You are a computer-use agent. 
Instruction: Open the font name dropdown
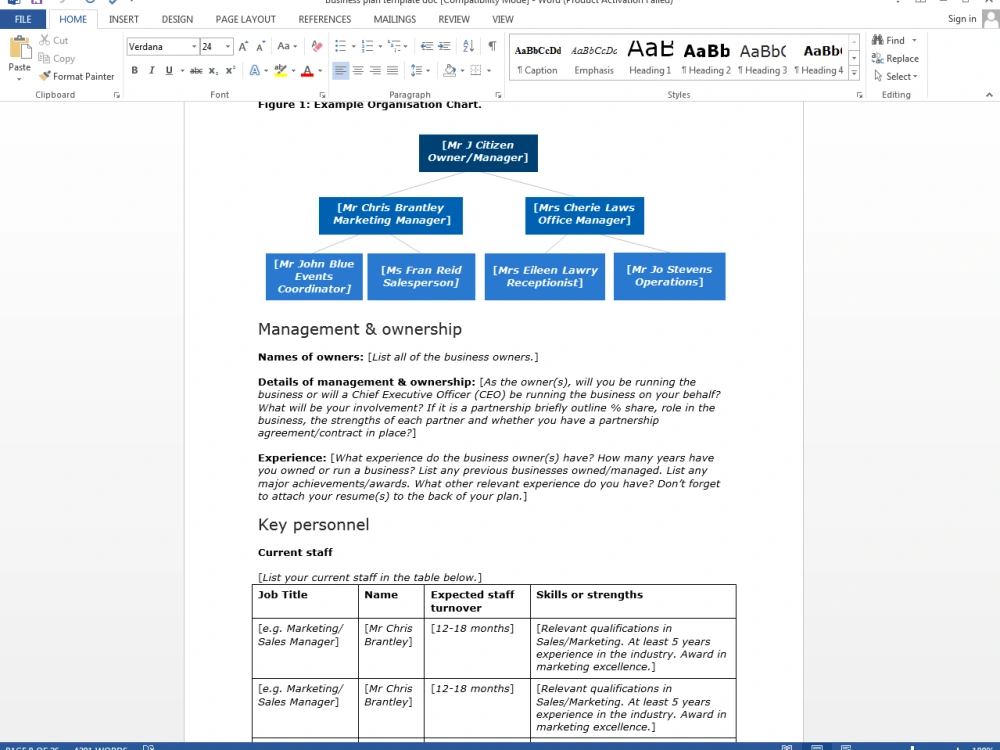(194, 47)
